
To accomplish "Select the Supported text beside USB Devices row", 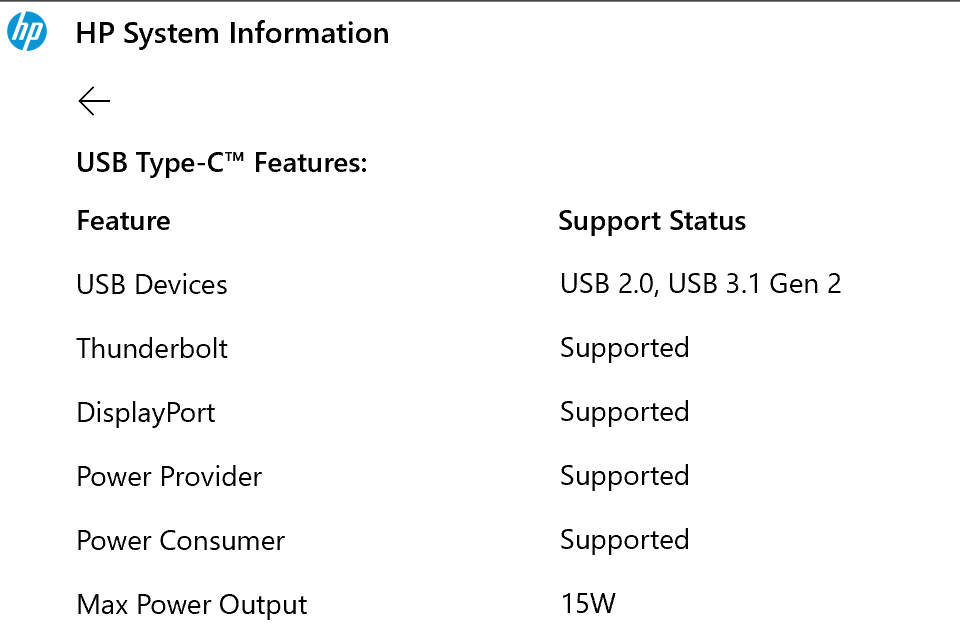I will tap(700, 284).
